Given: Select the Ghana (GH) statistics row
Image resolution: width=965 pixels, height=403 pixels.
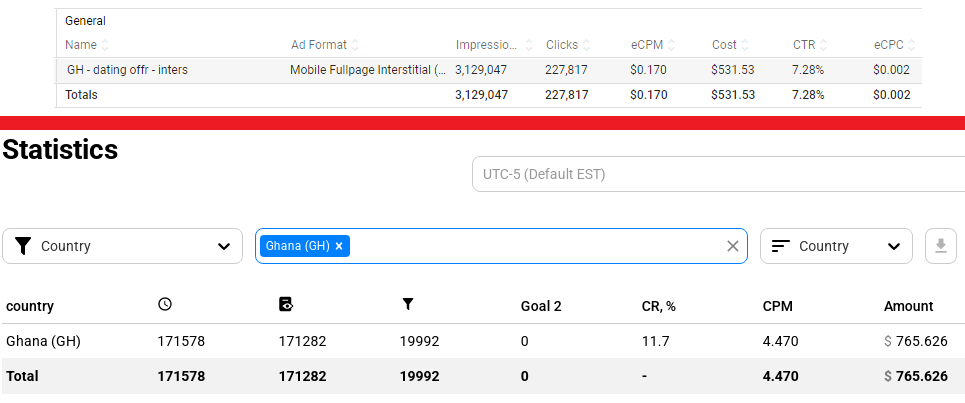Looking at the screenshot, I should 43,341.
